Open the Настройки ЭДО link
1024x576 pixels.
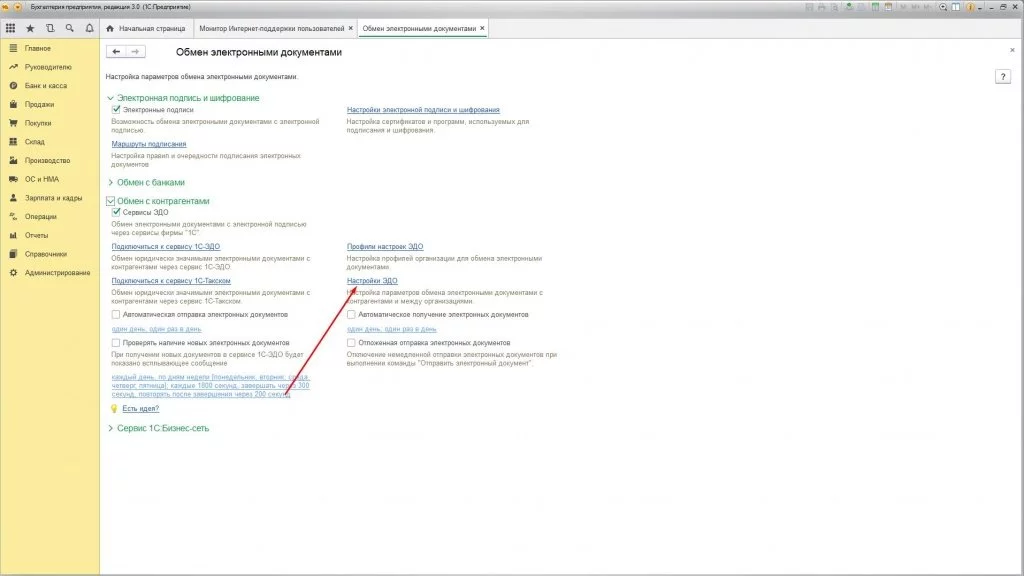pos(372,281)
